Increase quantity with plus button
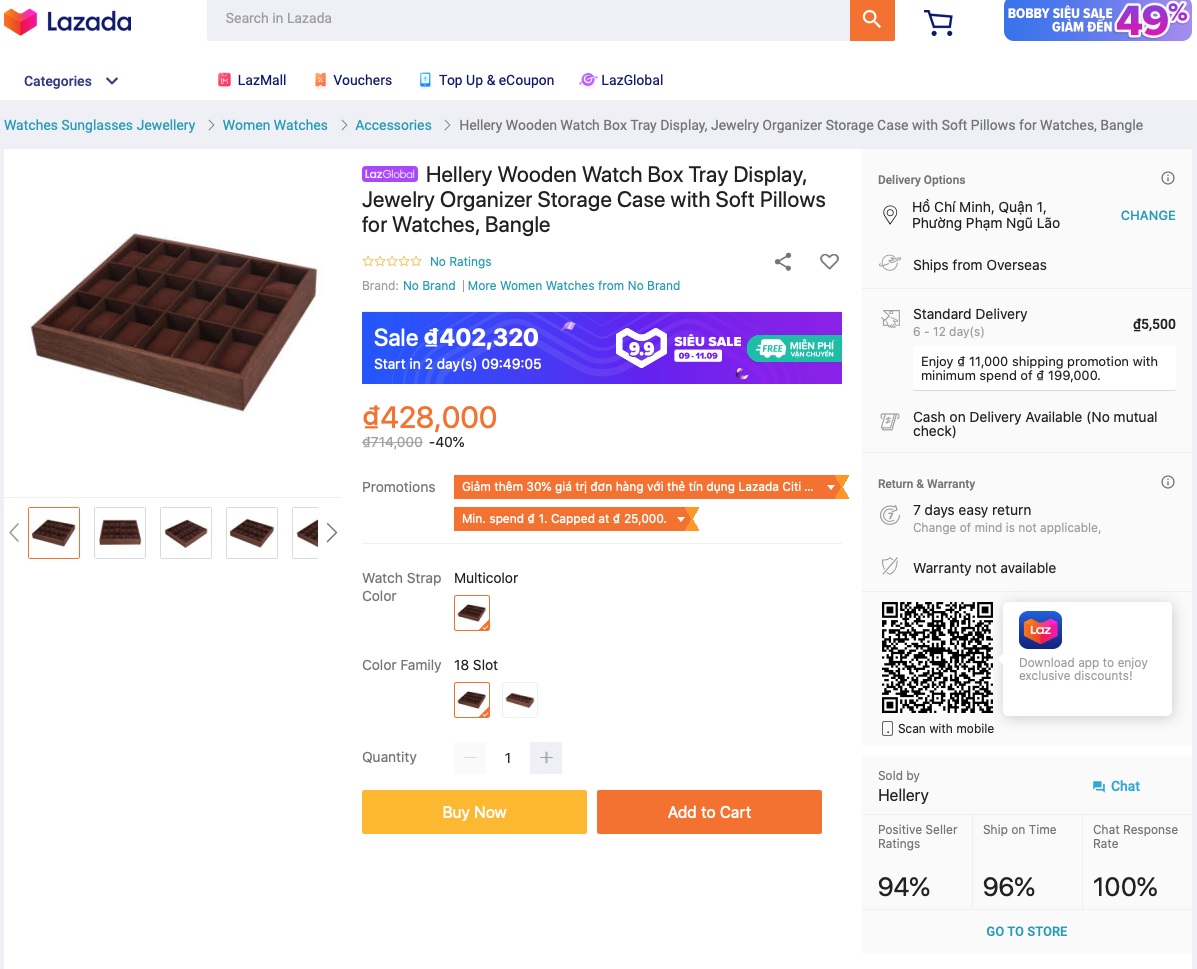1197x969 pixels. click(x=546, y=758)
